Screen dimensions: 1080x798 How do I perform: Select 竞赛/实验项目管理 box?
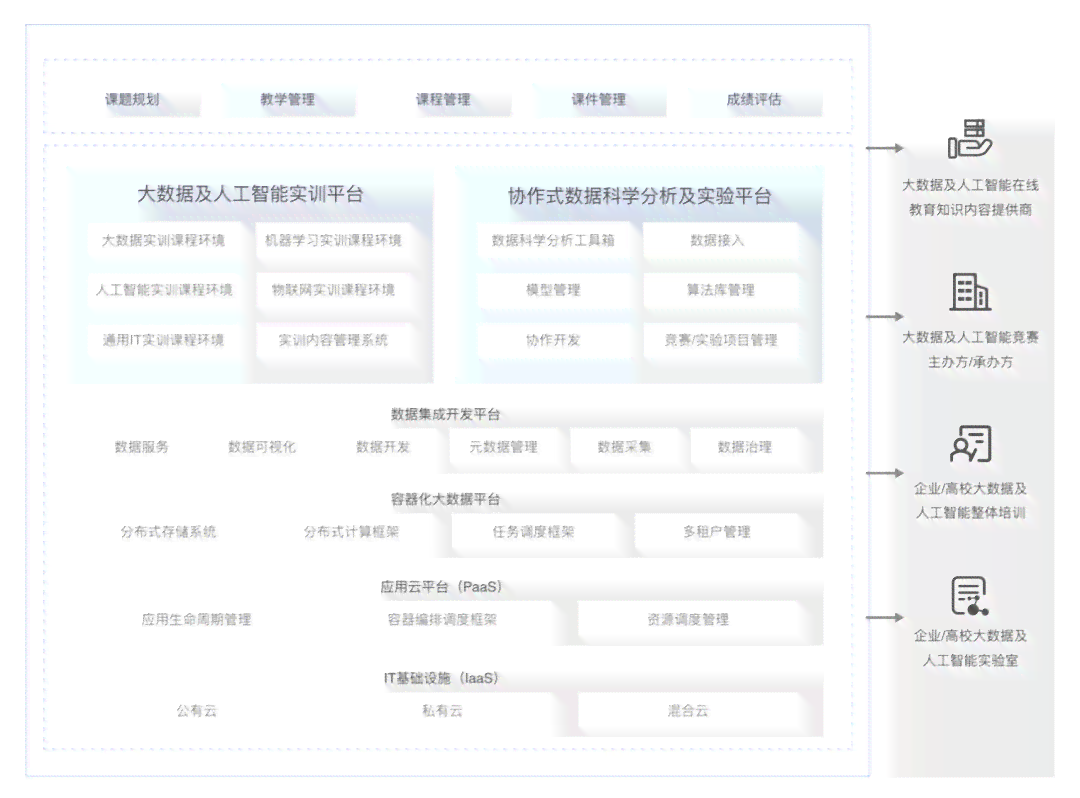pos(720,340)
